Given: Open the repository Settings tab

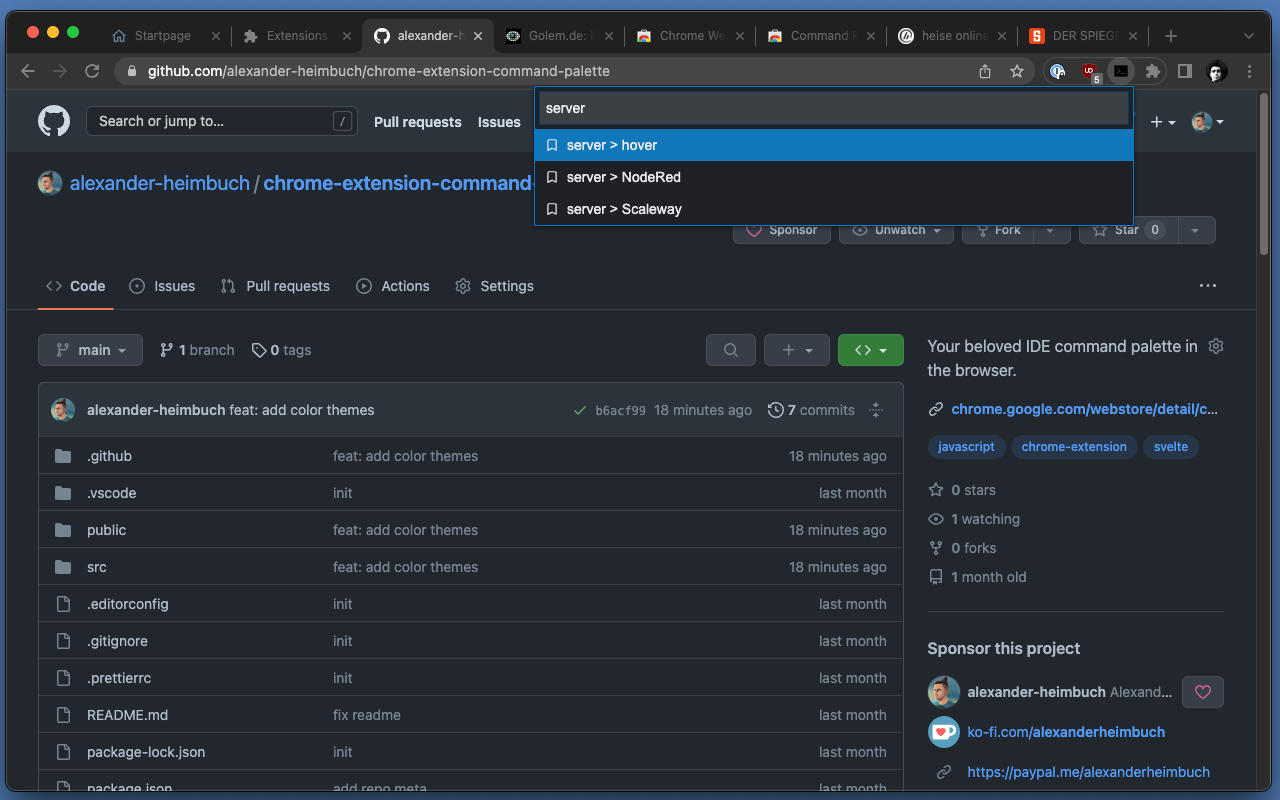Looking at the screenshot, I should tap(494, 286).
